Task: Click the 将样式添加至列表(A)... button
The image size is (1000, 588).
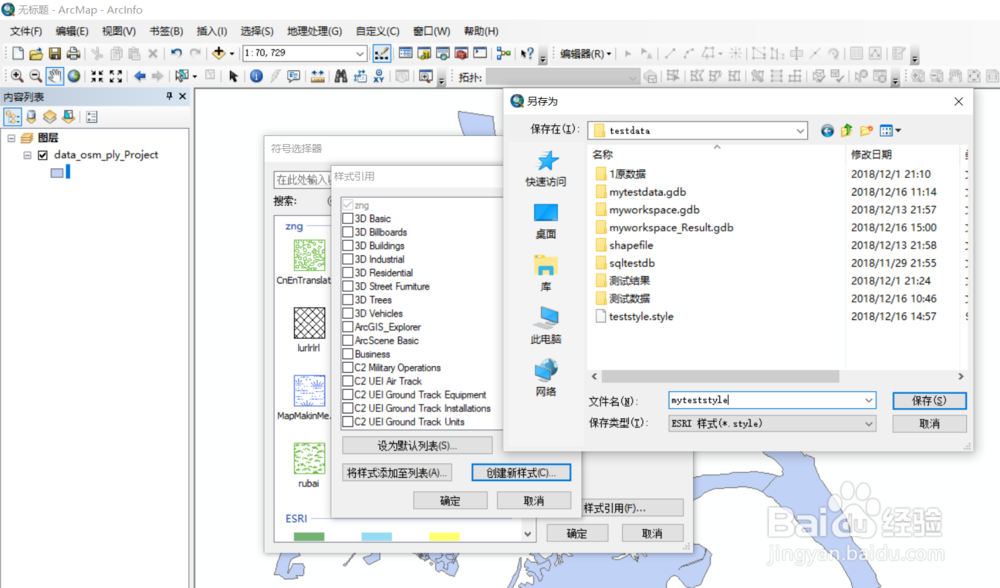Action: click(x=397, y=473)
